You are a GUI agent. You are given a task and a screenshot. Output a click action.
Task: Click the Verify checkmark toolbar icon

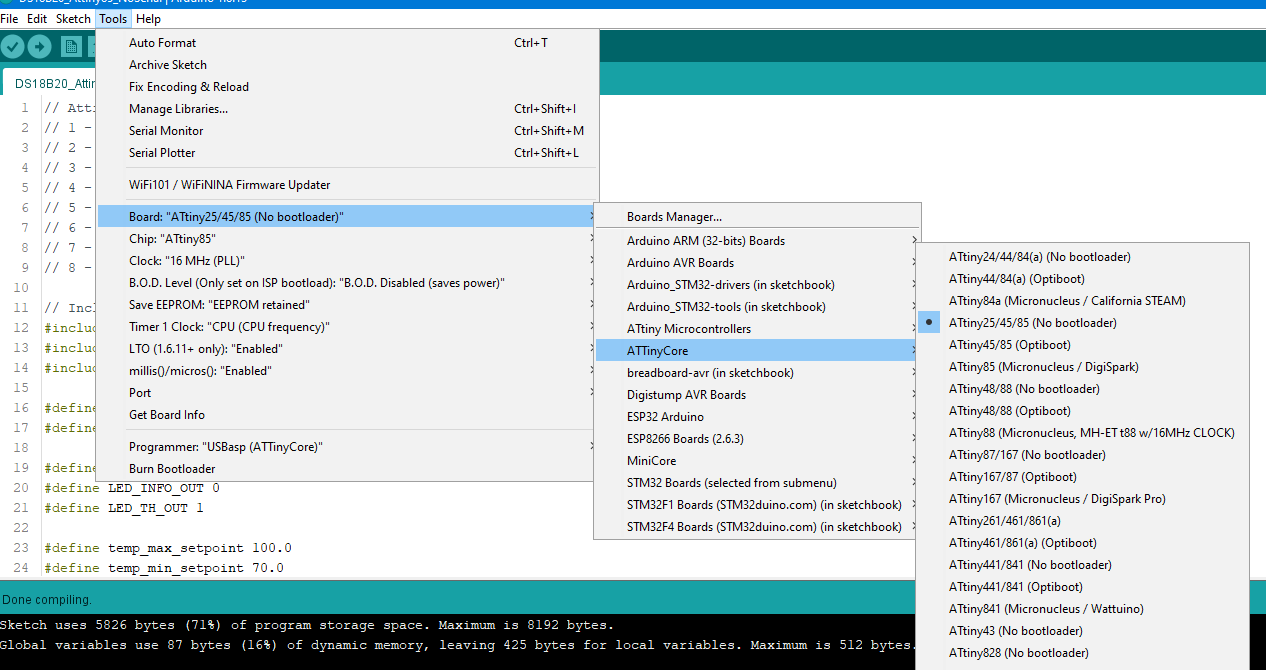tap(13, 46)
